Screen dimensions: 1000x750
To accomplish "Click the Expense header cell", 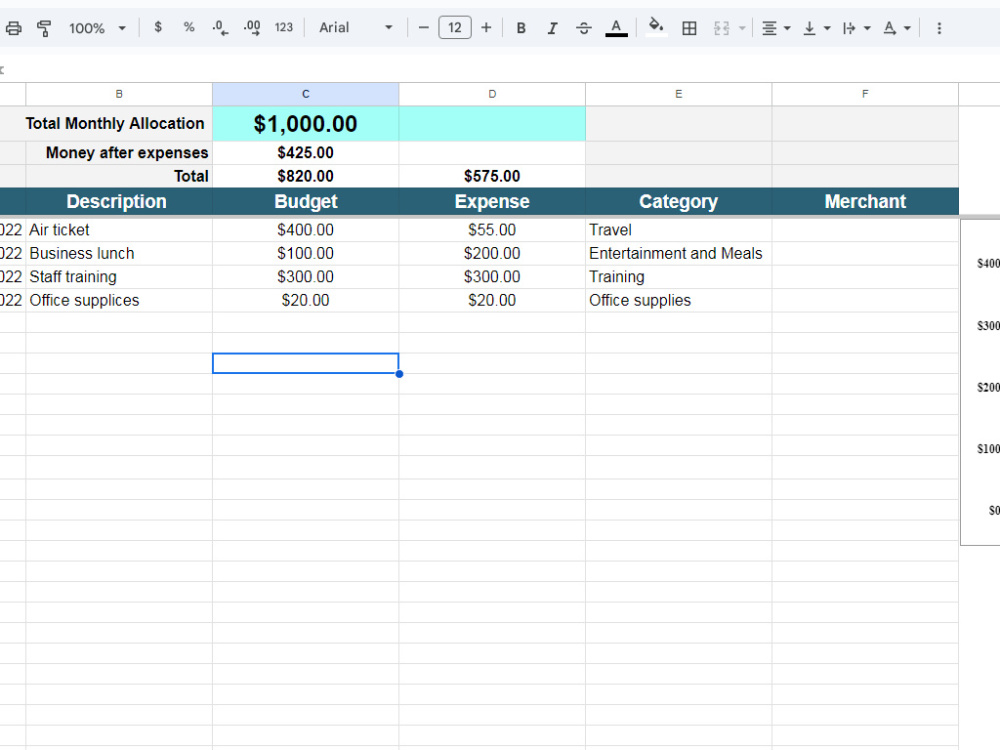I will coord(492,202).
